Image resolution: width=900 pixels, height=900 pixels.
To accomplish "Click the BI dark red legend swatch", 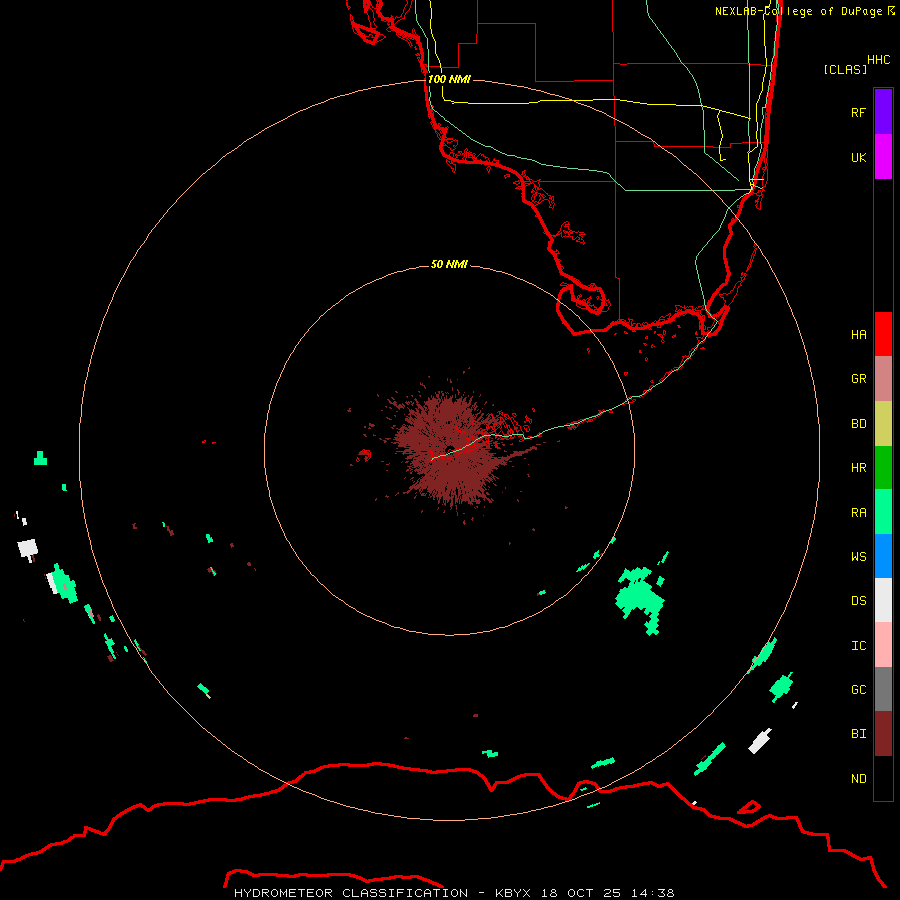I will coord(883,734).
